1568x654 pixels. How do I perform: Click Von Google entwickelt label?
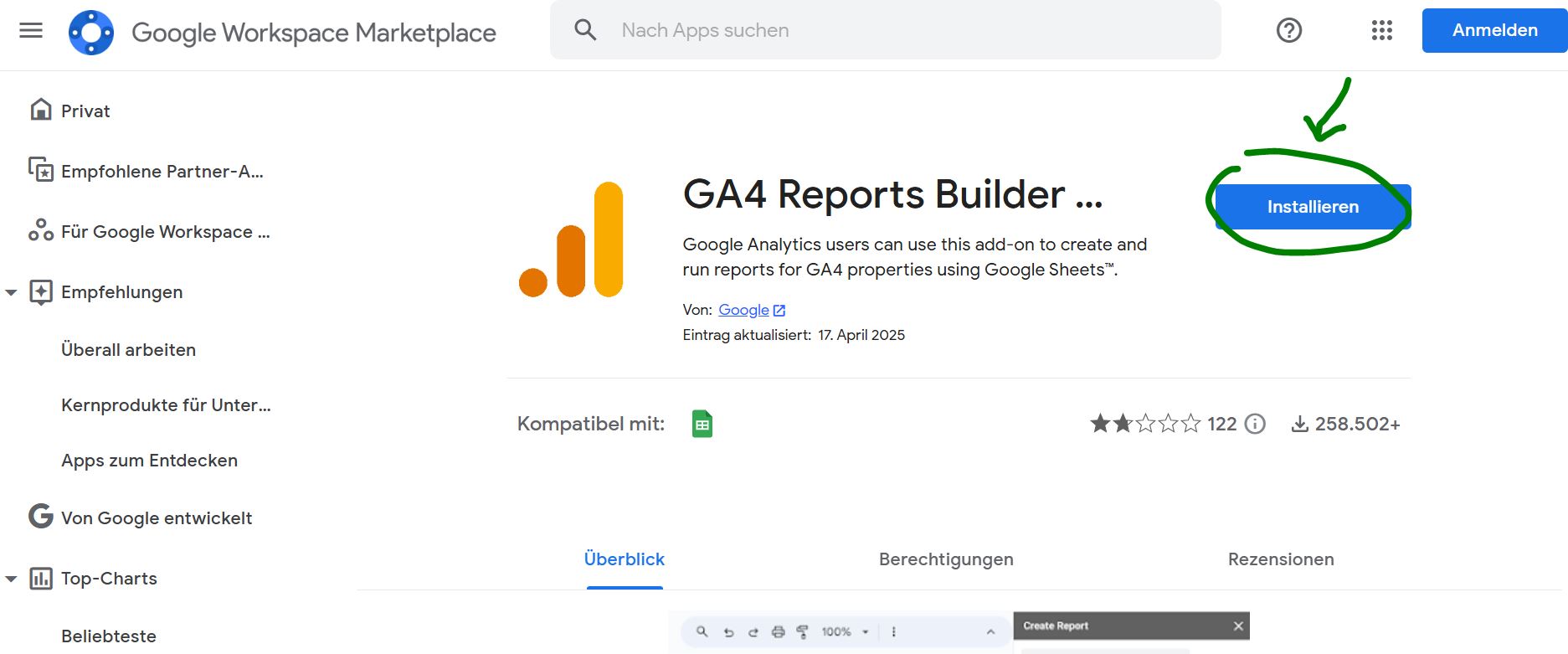157,518
